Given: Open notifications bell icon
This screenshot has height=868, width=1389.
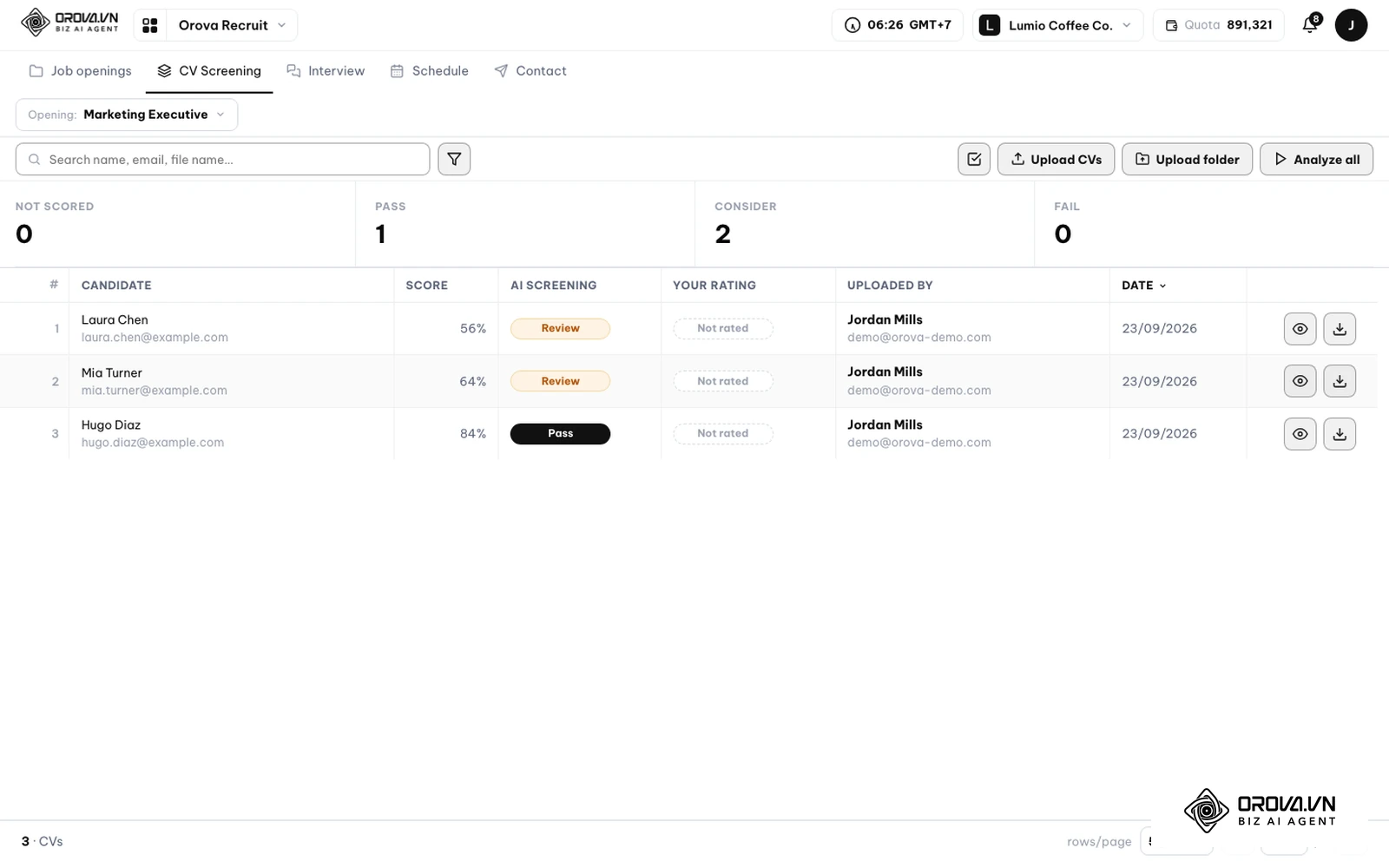Looking at the screenshot, I should click(x=1310, y=24).
